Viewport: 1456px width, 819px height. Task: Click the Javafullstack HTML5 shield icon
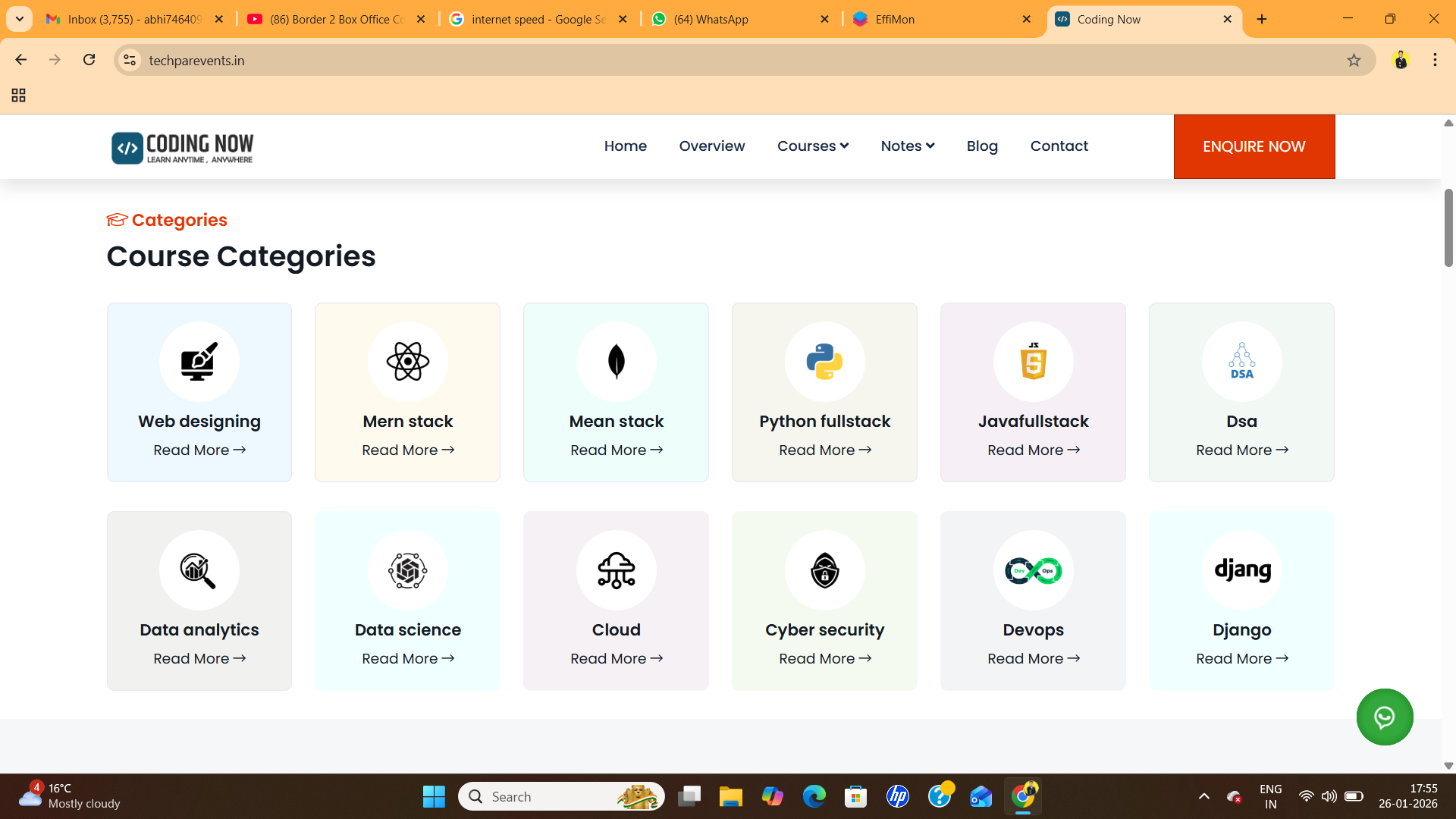point(1033,362)
